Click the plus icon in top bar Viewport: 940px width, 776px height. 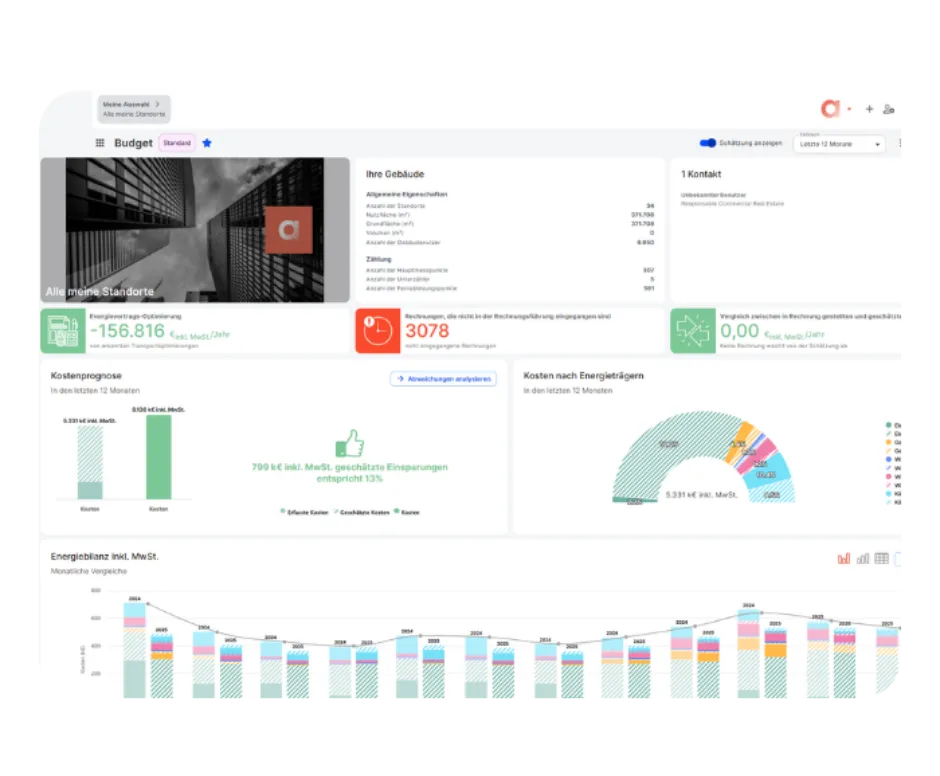[869, 109]
